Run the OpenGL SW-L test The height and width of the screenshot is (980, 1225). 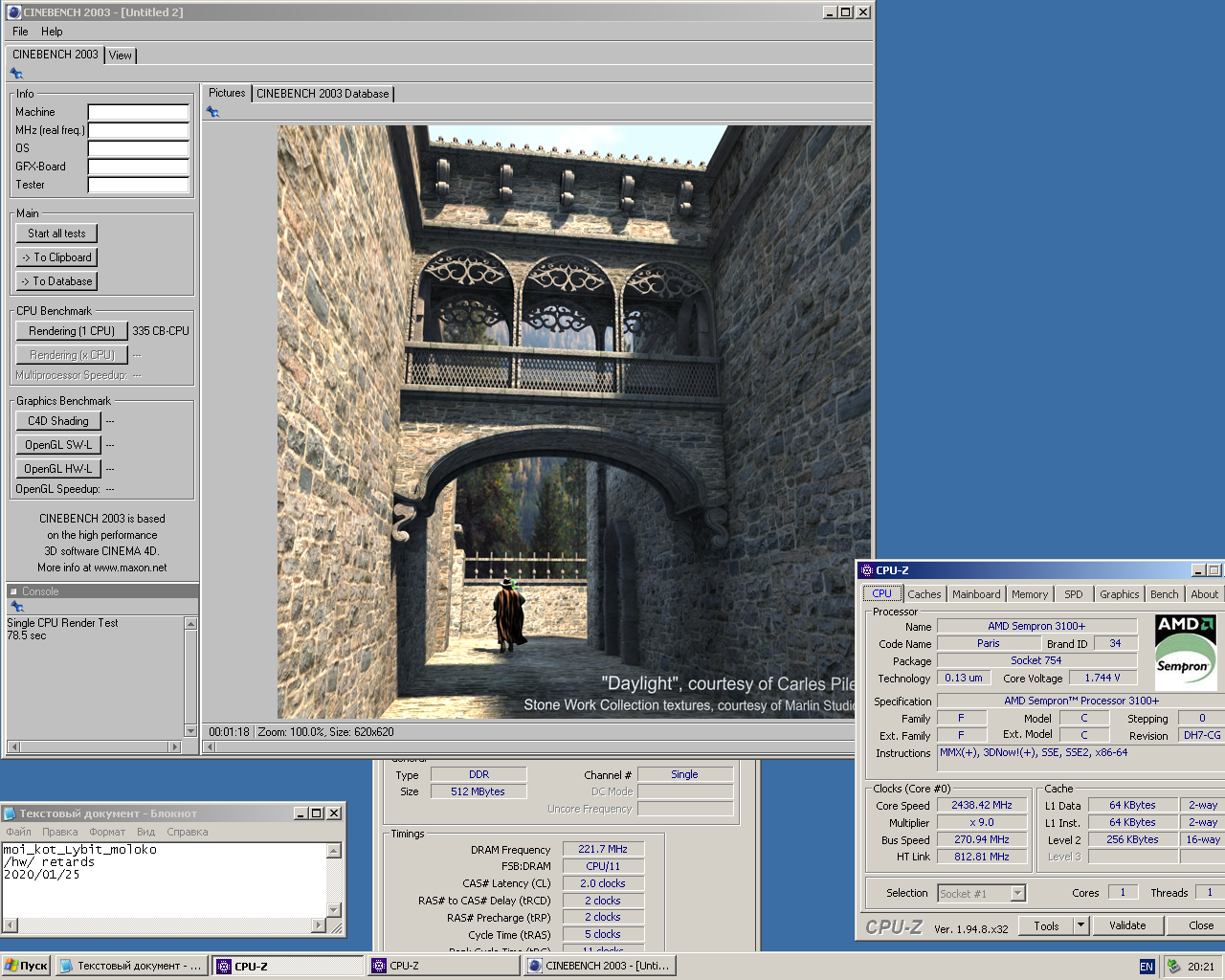(58, 445)
